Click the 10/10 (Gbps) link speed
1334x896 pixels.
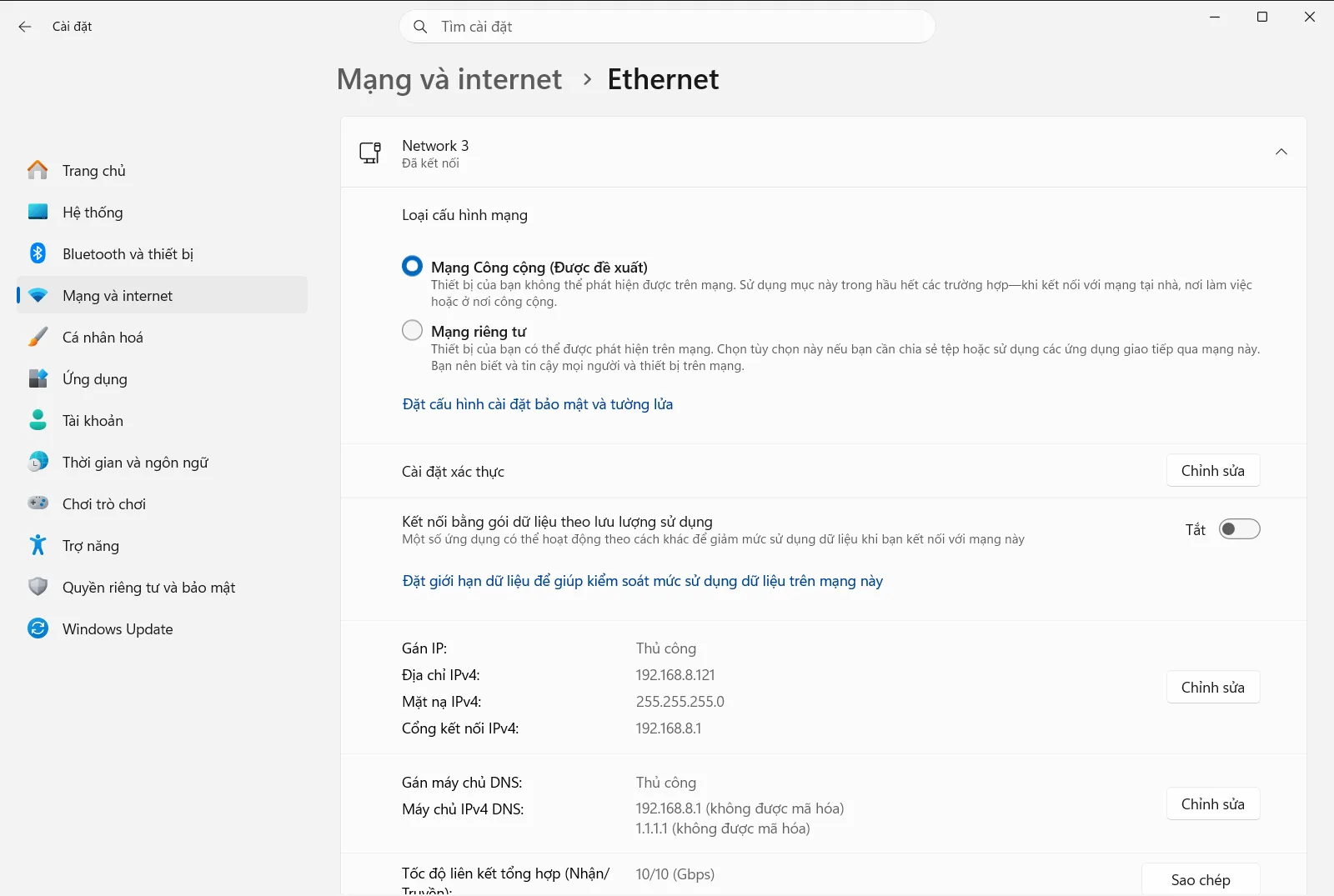[x=675, y=874]
